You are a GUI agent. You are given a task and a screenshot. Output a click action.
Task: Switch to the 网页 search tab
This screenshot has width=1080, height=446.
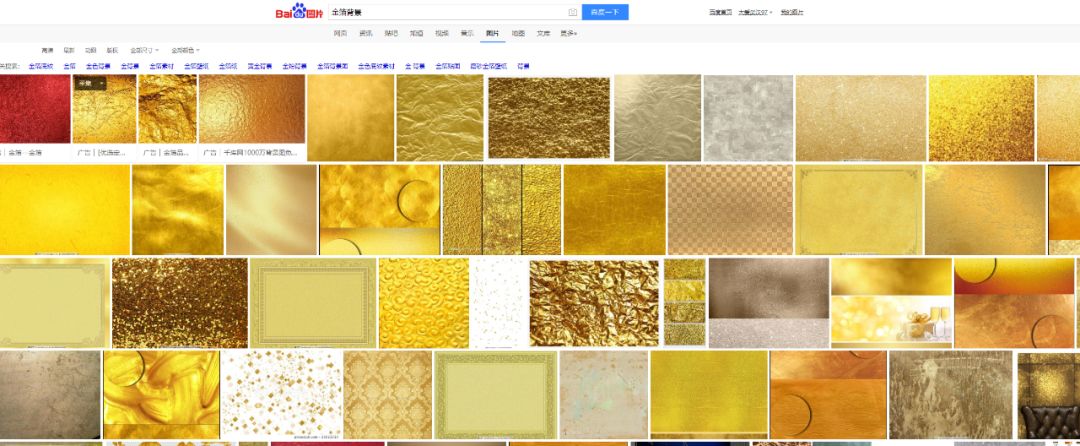(x=340, y=33)
